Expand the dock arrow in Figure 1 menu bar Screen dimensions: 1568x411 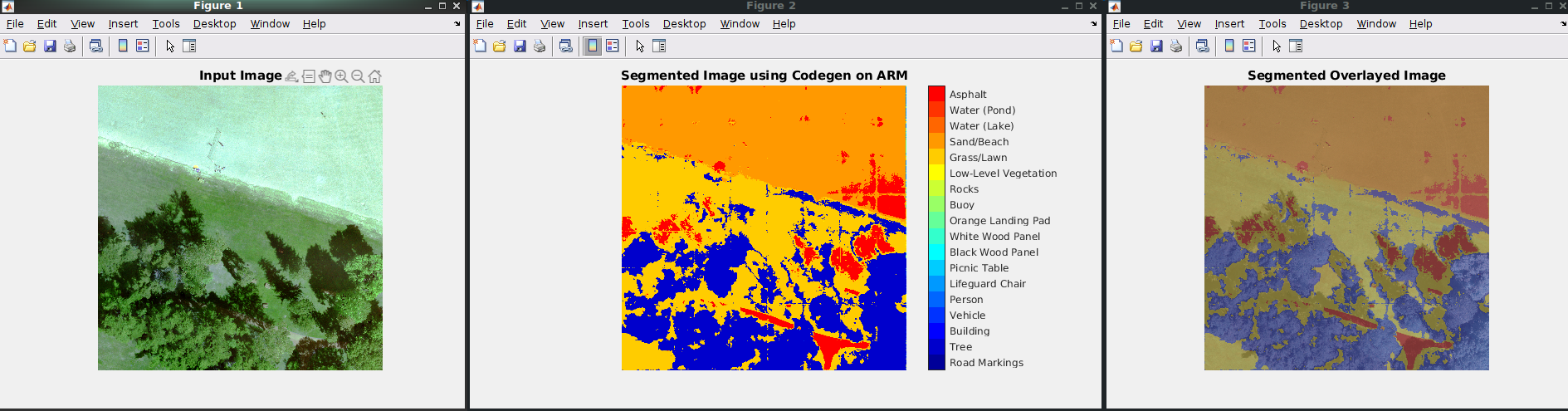coord(457,24)
